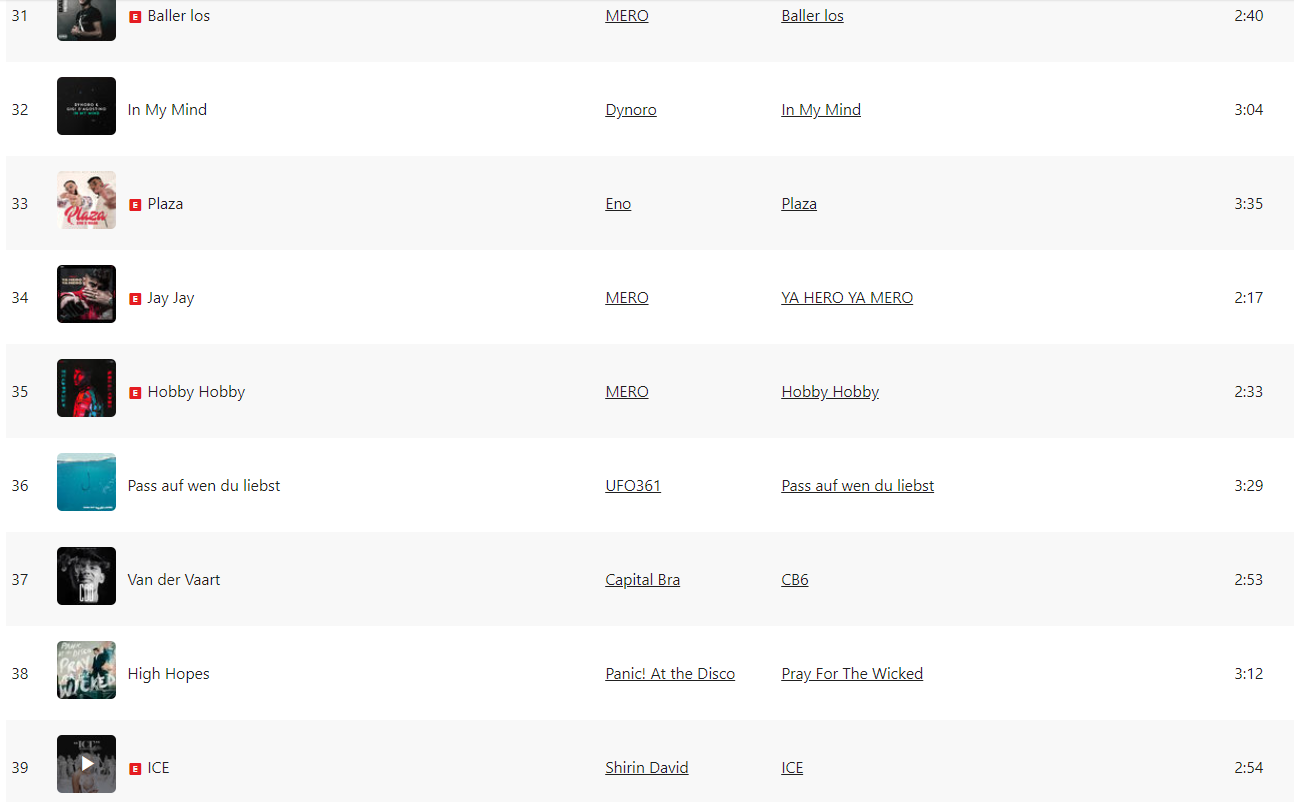Open the CB6 album link
The width and height of the screenshot is (1294, 802).
pyautogui.click(x=795, y=580)
